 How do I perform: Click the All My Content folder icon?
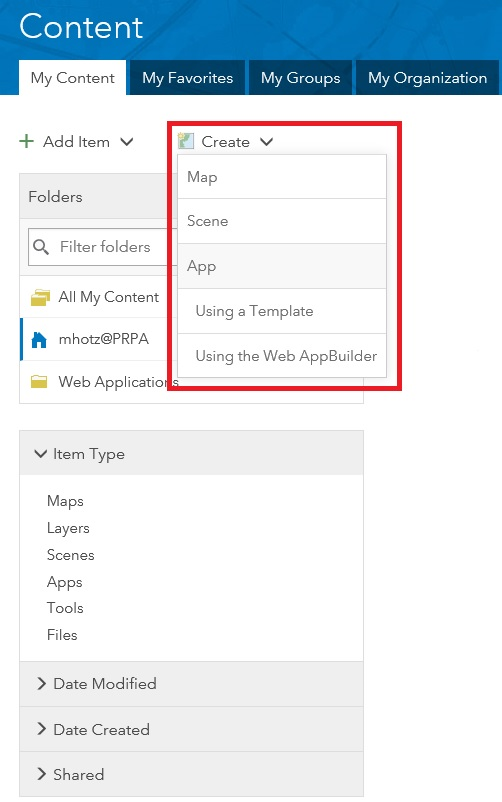click(40, 297)
